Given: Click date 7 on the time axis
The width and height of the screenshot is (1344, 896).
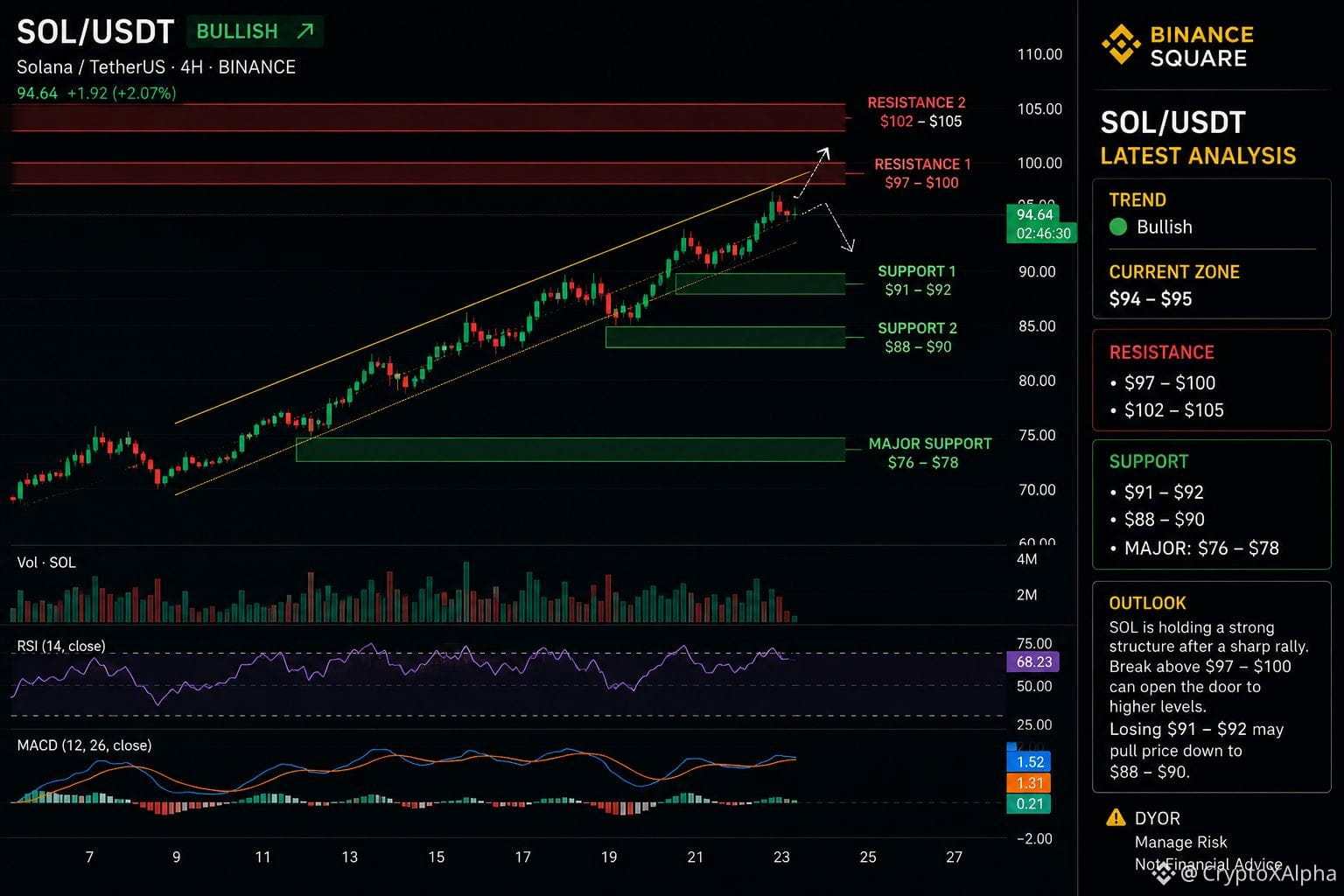Looking at the screenshot, I should point(89,857).
